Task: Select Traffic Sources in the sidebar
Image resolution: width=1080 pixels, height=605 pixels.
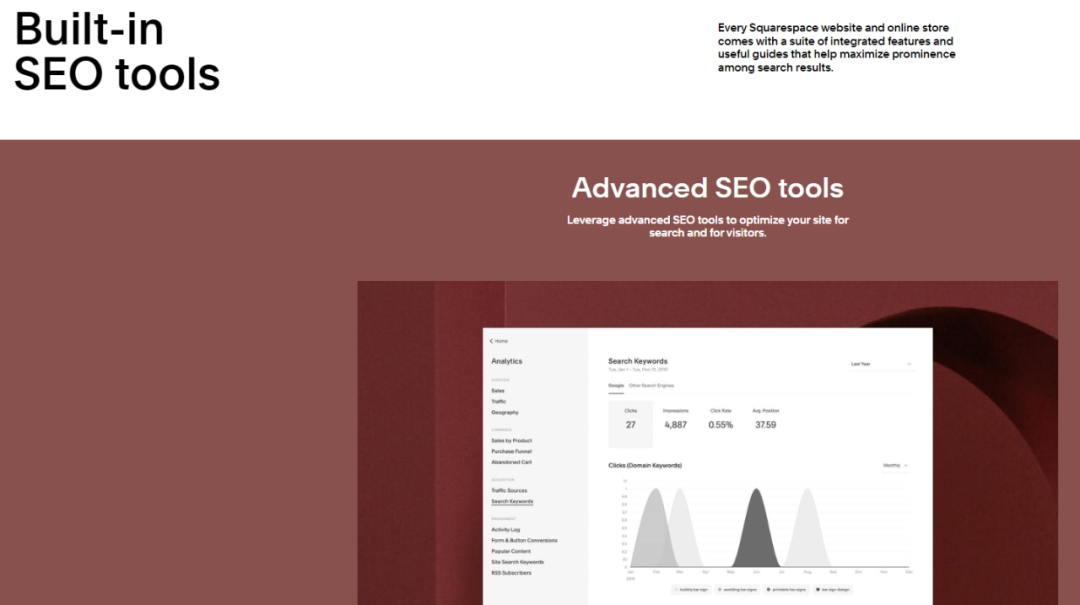Action: [x=509, y=491]
